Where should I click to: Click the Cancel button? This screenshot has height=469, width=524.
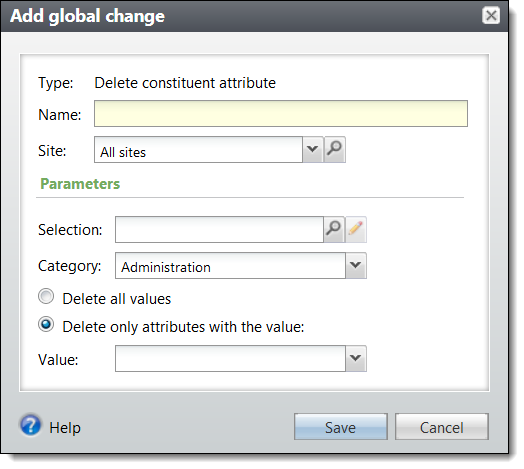click(442, 427)
